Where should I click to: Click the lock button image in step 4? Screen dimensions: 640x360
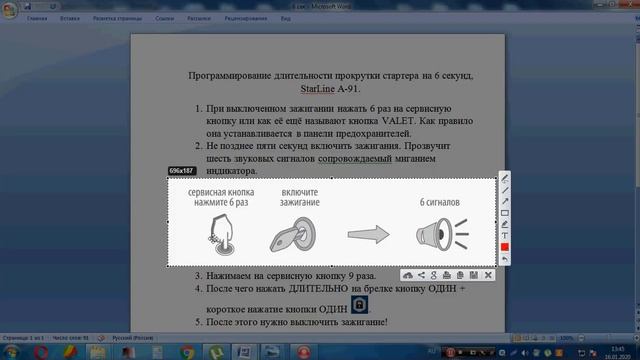click(359, 304)
